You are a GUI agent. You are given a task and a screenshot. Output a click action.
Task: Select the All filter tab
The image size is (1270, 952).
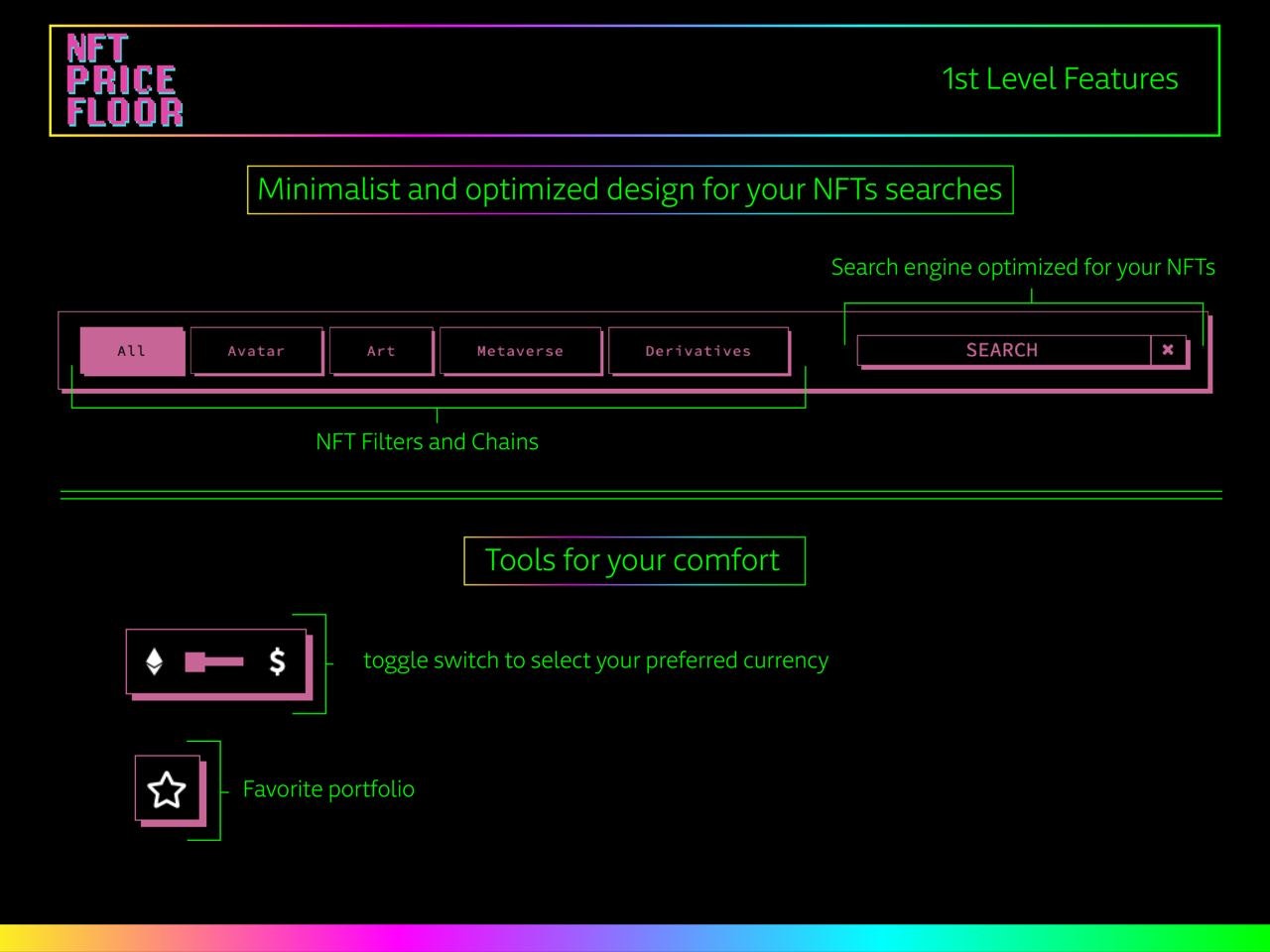tap(132, 350)
